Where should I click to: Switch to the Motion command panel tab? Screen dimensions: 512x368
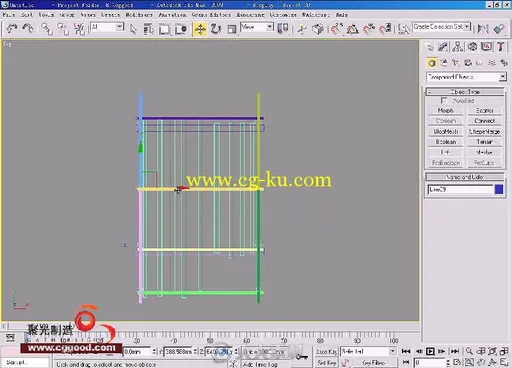(x=472, y=47)
